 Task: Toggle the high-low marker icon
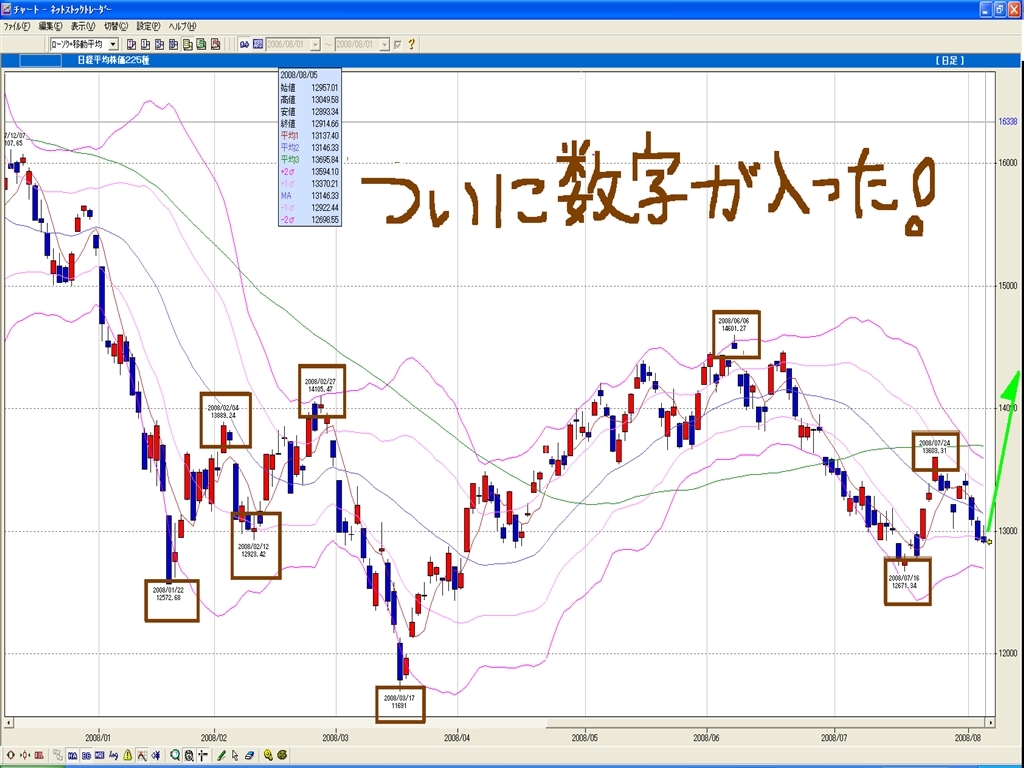[x=142, y=756]
